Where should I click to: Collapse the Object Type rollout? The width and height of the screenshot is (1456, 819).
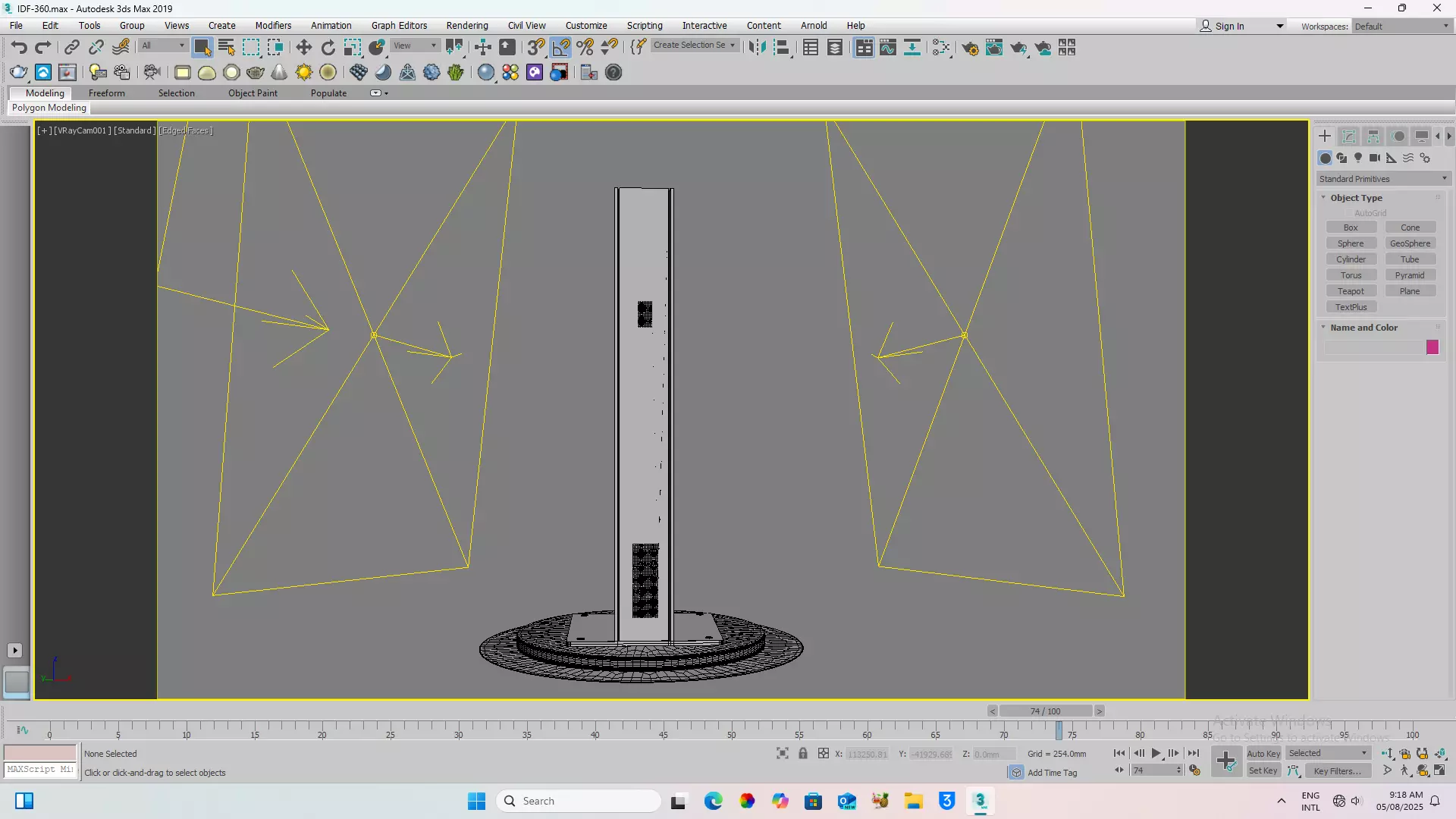(1356, 198)
